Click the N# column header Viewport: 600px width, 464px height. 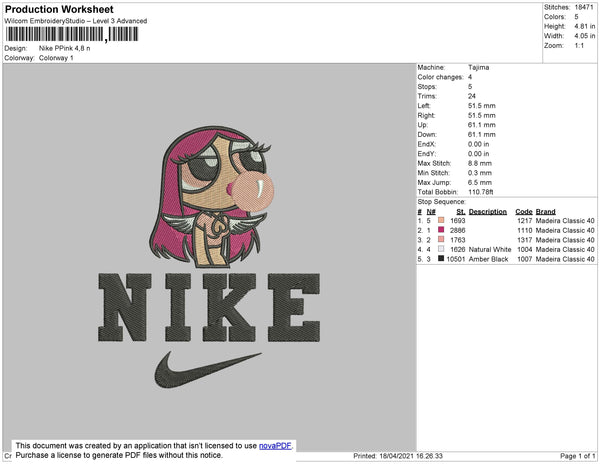(x=431, y=212)
